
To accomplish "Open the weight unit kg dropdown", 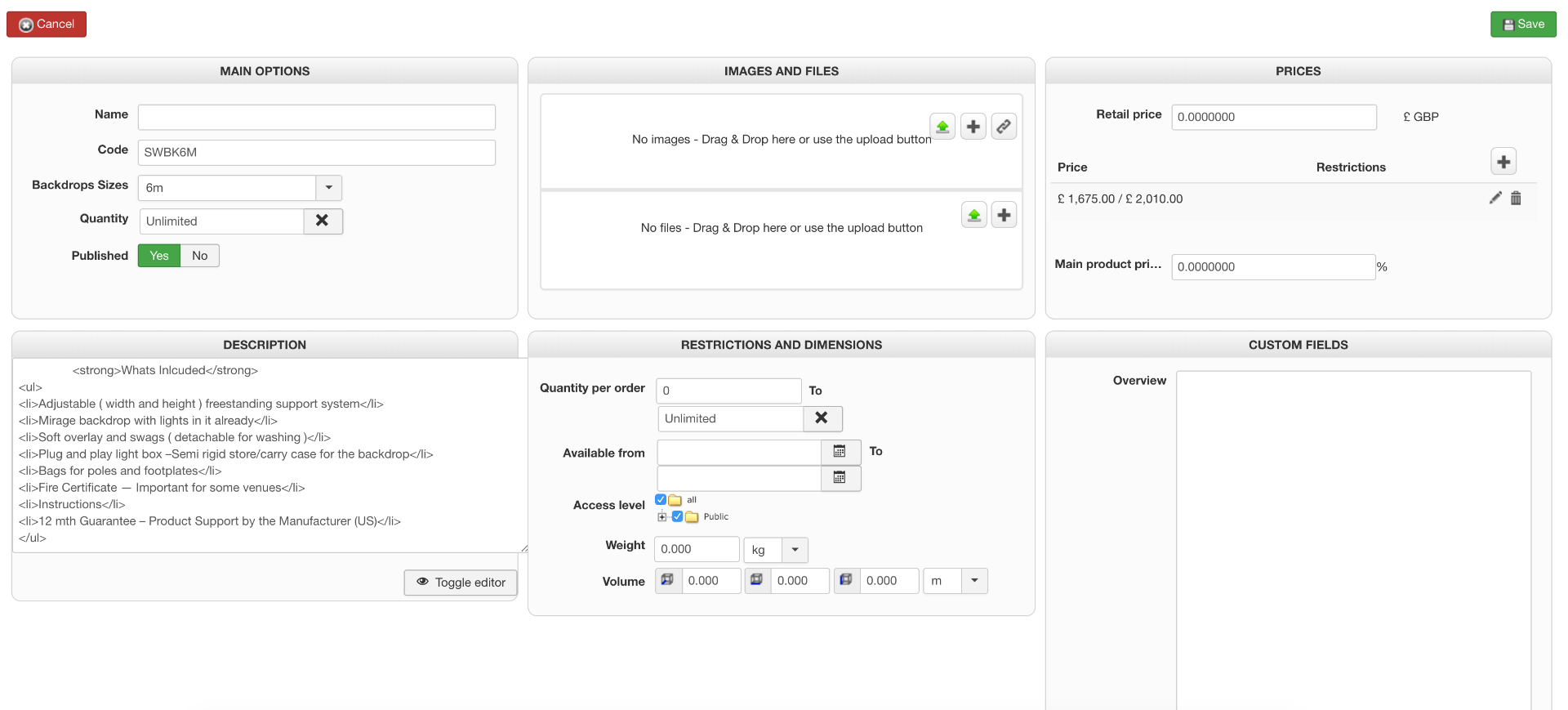I will click(x=795, y=550).
